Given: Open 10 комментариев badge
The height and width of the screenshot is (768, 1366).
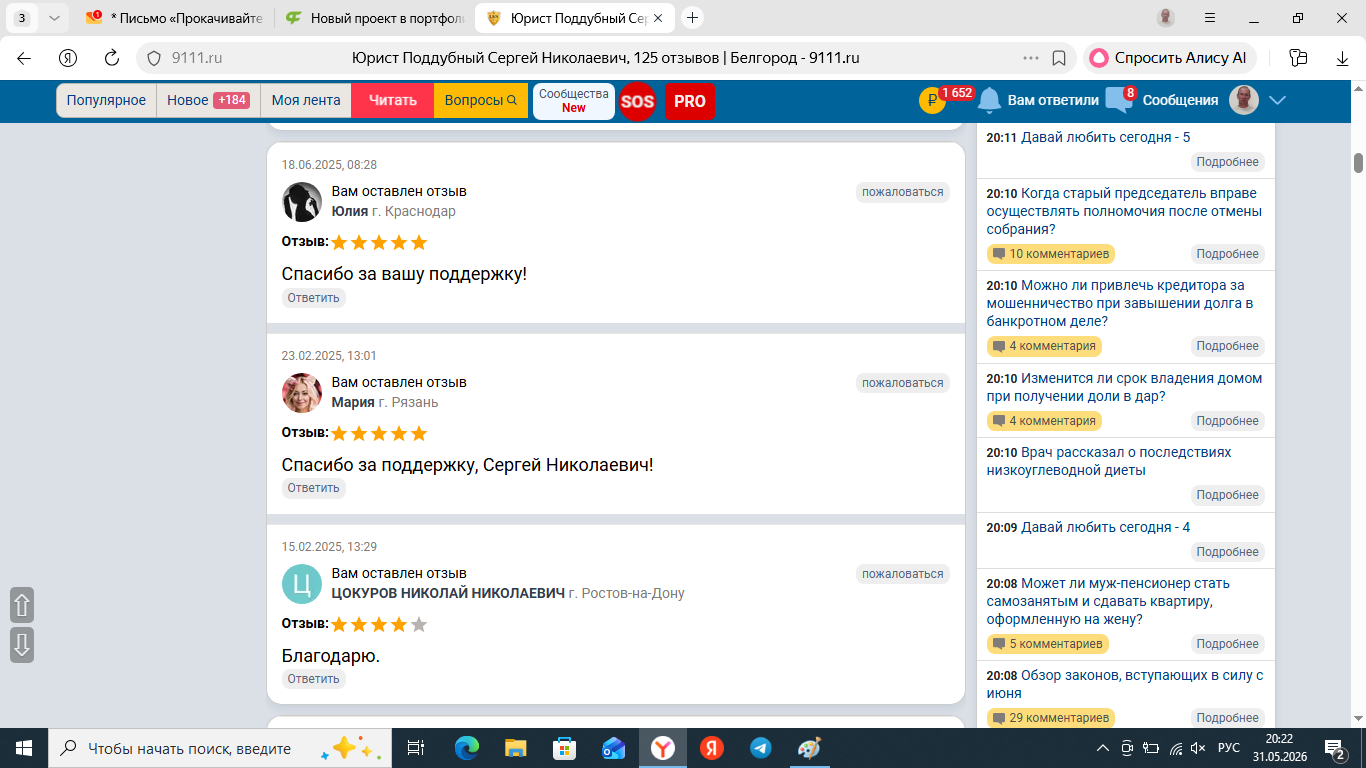Looking at the screenshot, I should pos(1051,254).
